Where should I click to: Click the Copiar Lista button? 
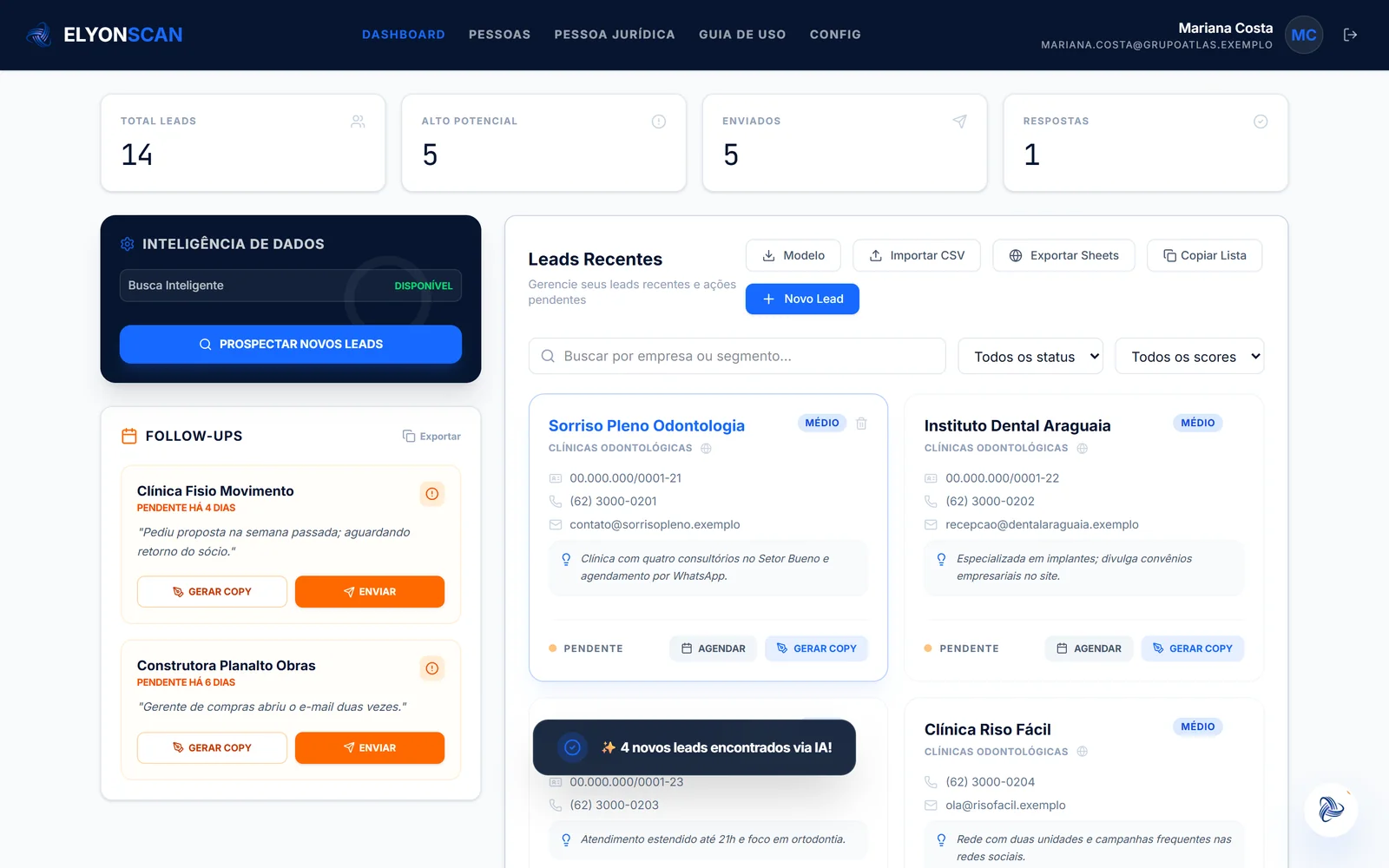(1204, 256)
